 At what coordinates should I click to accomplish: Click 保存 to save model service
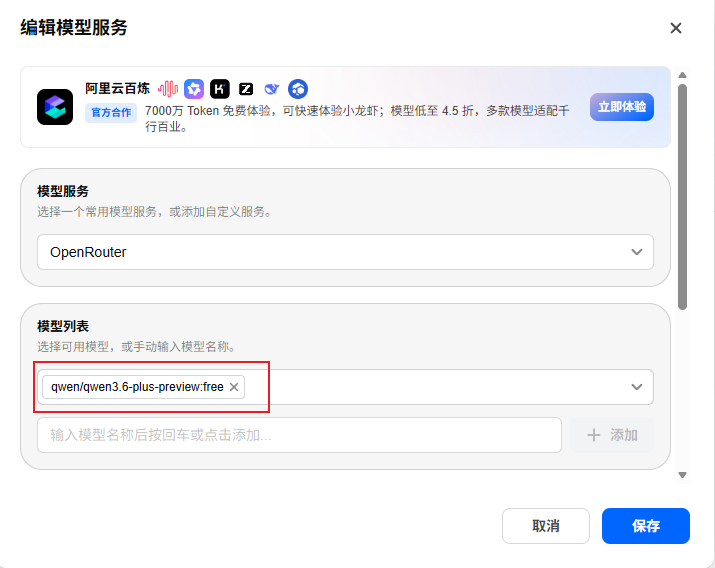(646, 526)
